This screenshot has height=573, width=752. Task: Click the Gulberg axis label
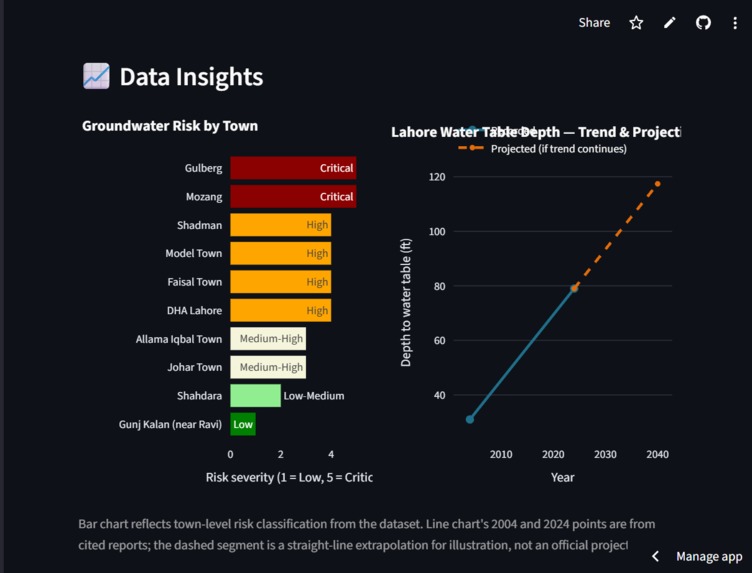tap(203, 168)
